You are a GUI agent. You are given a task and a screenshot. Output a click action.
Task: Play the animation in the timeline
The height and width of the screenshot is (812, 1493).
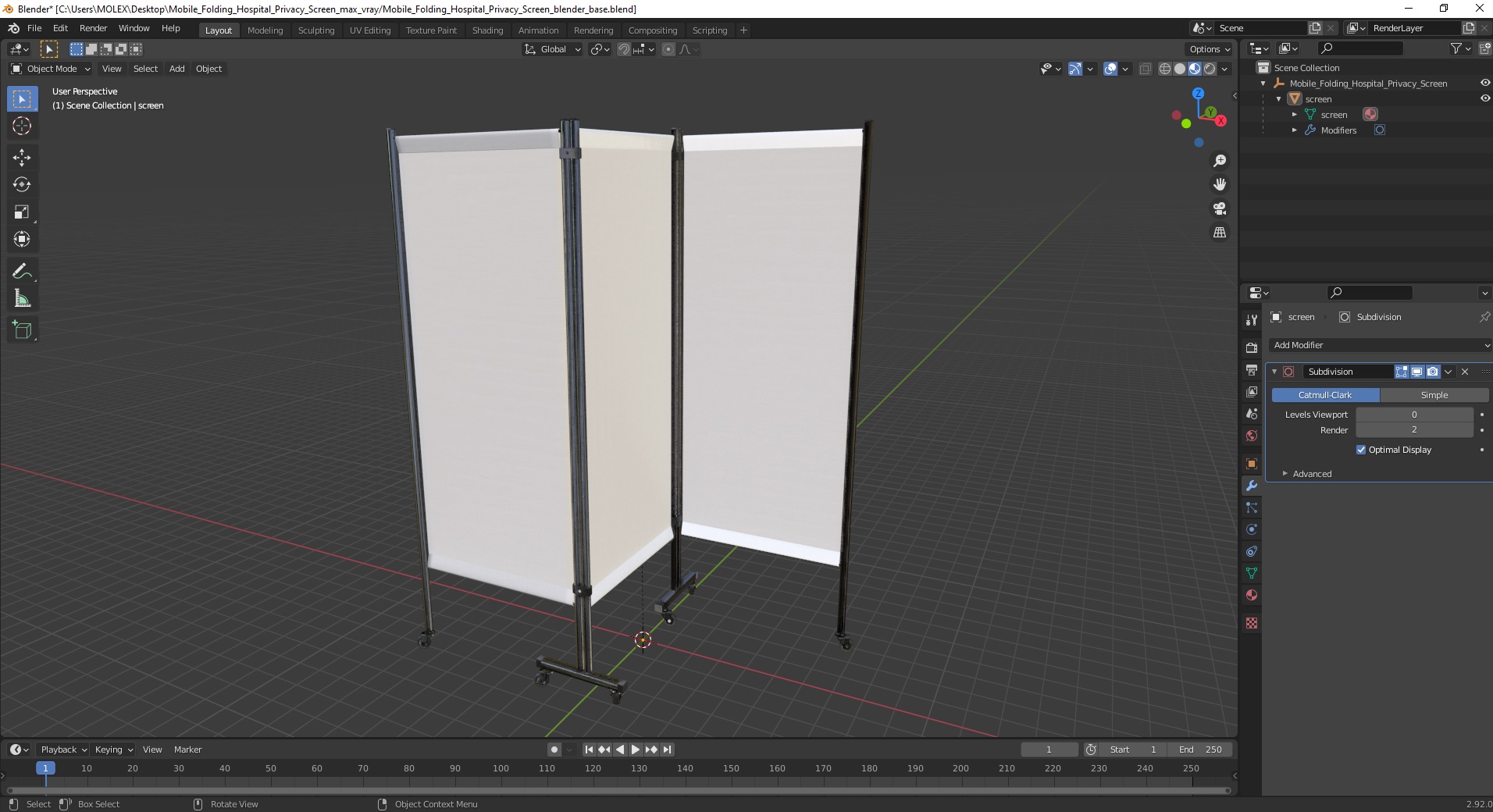(635, 750)
